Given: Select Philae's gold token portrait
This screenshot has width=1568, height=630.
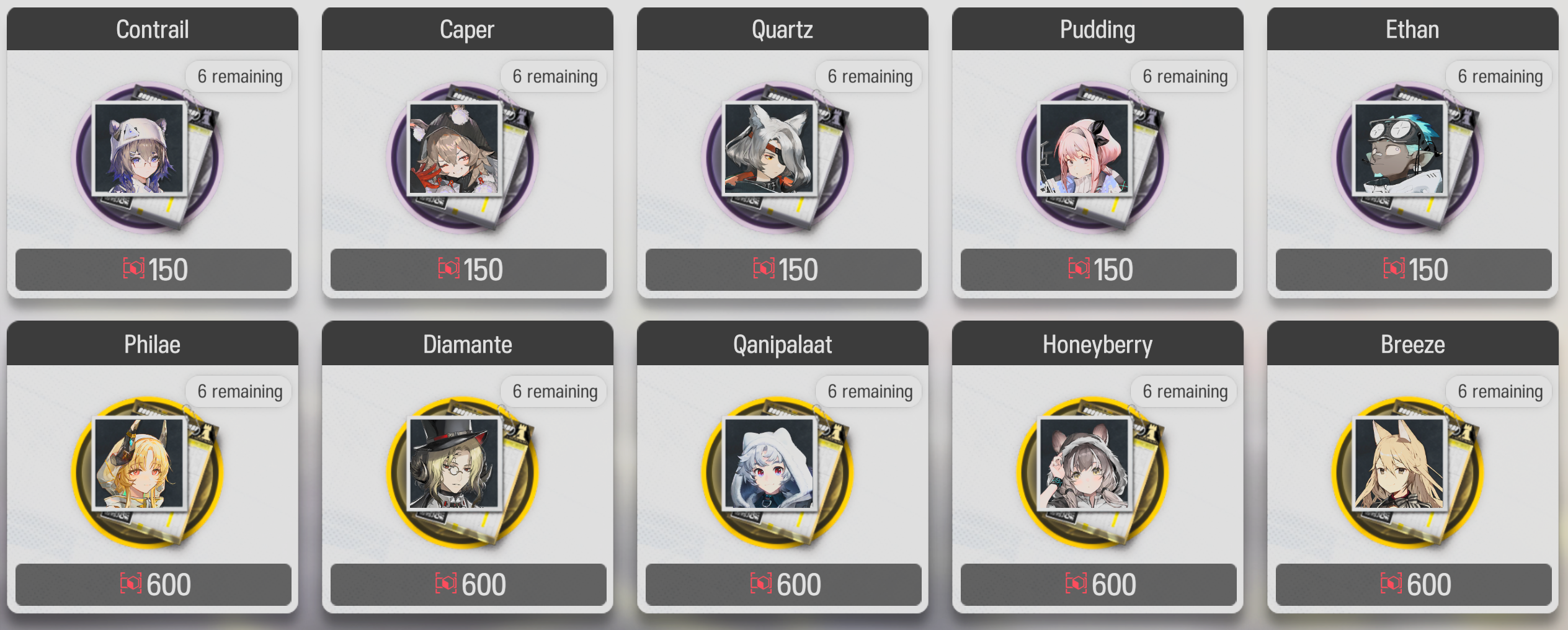Looking at the screenshot, I should click(147, 472).
